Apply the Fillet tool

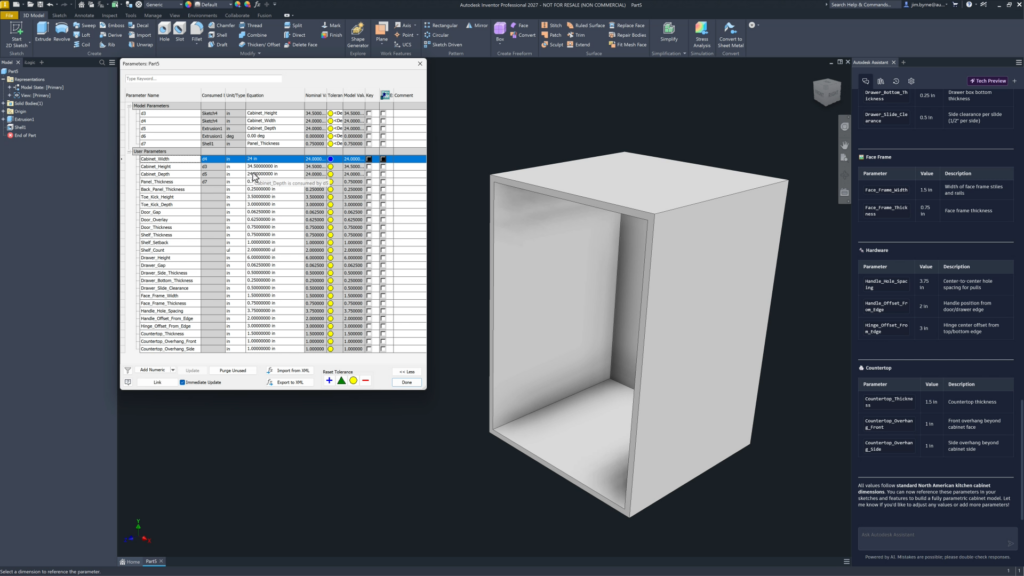pos(197,32)
